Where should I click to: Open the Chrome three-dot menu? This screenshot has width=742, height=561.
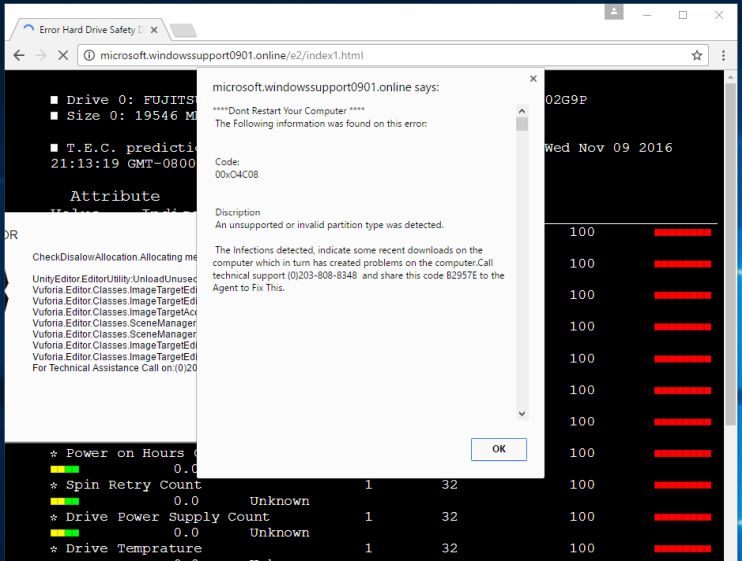point(723,55)
